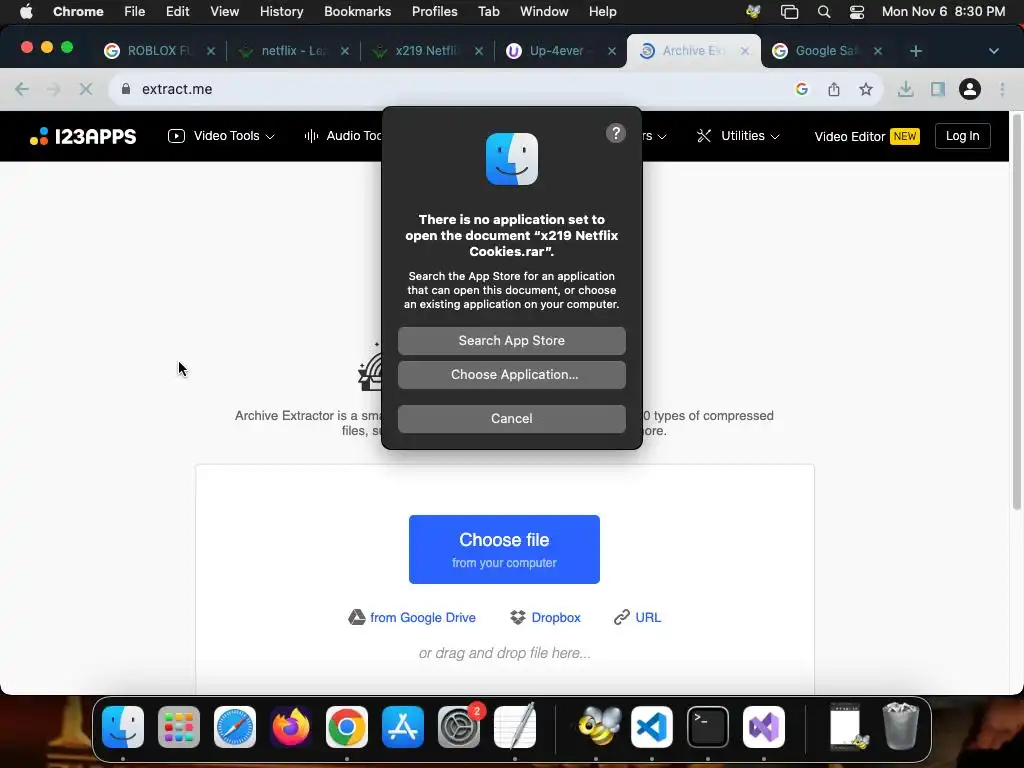Open the recent document stack in the dock
1024x768 pixels.
tap(846, 727)
